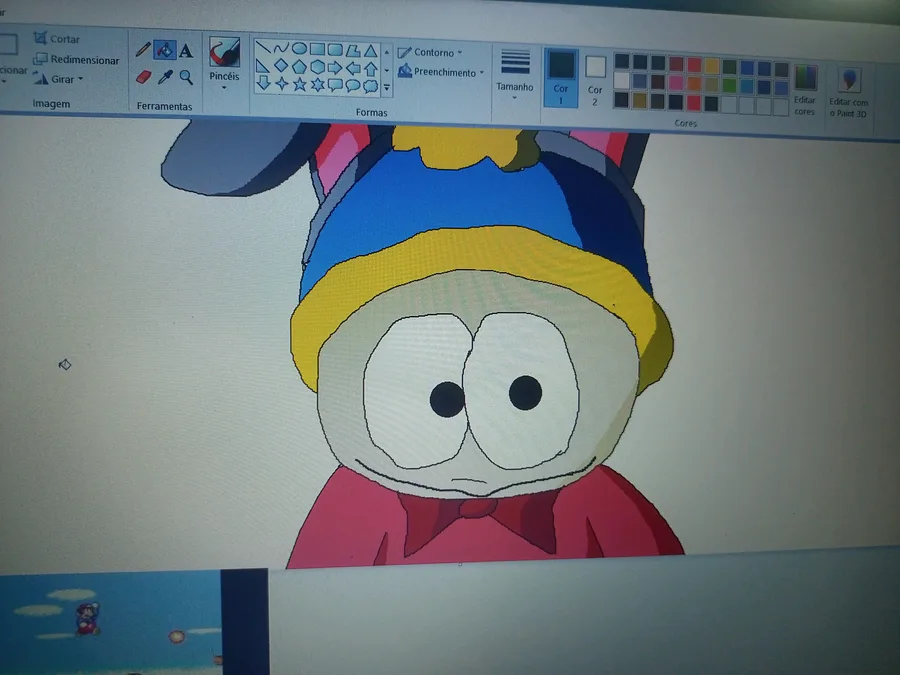Choose the Polygon shape

[353, 51]
